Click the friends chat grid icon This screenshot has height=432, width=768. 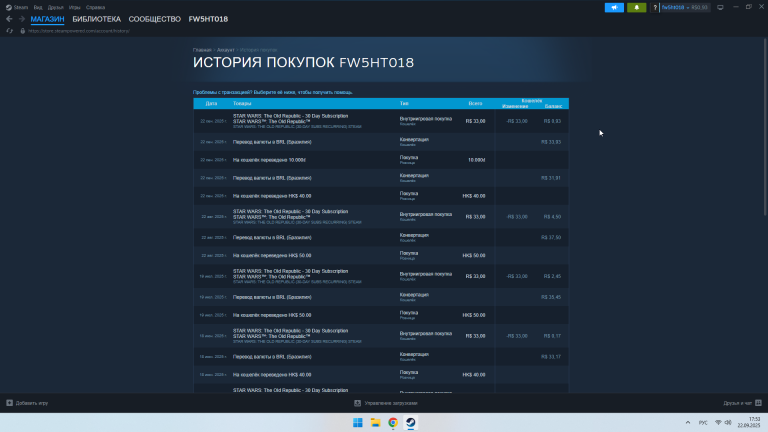tap(758, 403)
